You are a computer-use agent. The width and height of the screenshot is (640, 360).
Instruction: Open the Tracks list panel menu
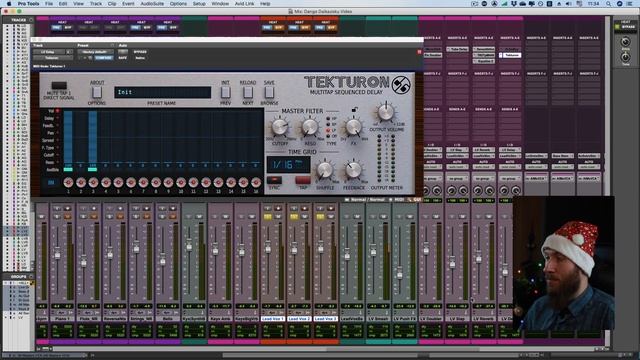(x=31, y=20)
